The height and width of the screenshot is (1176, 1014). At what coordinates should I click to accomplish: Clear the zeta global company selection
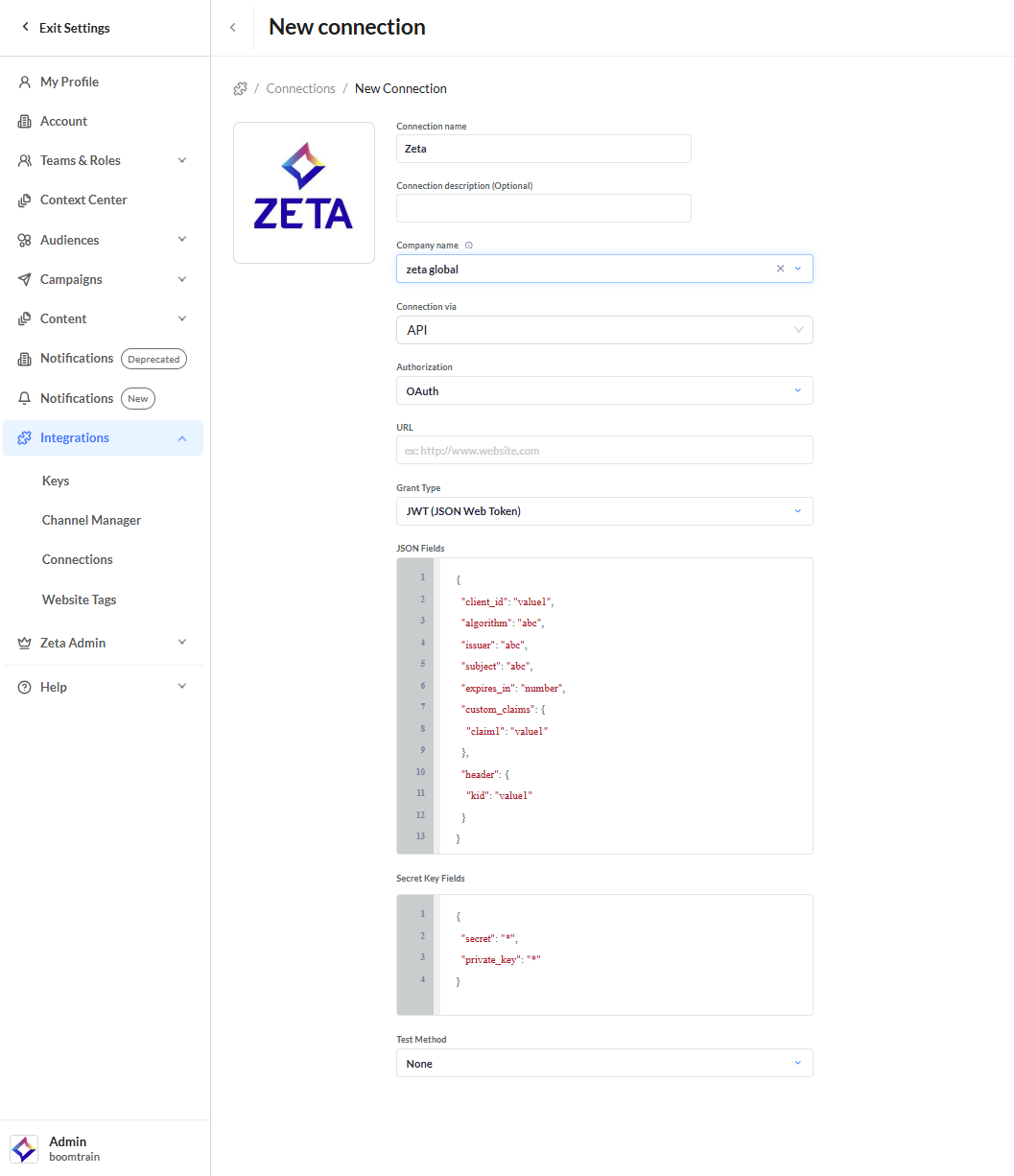pyautogui.click(x=780, y=269)
